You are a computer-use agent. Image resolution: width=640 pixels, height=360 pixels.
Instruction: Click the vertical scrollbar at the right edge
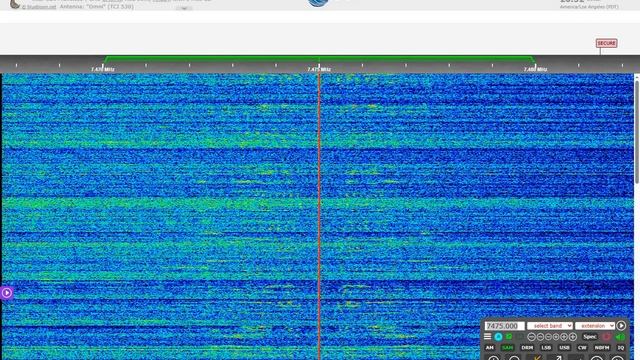coord(637,131)
